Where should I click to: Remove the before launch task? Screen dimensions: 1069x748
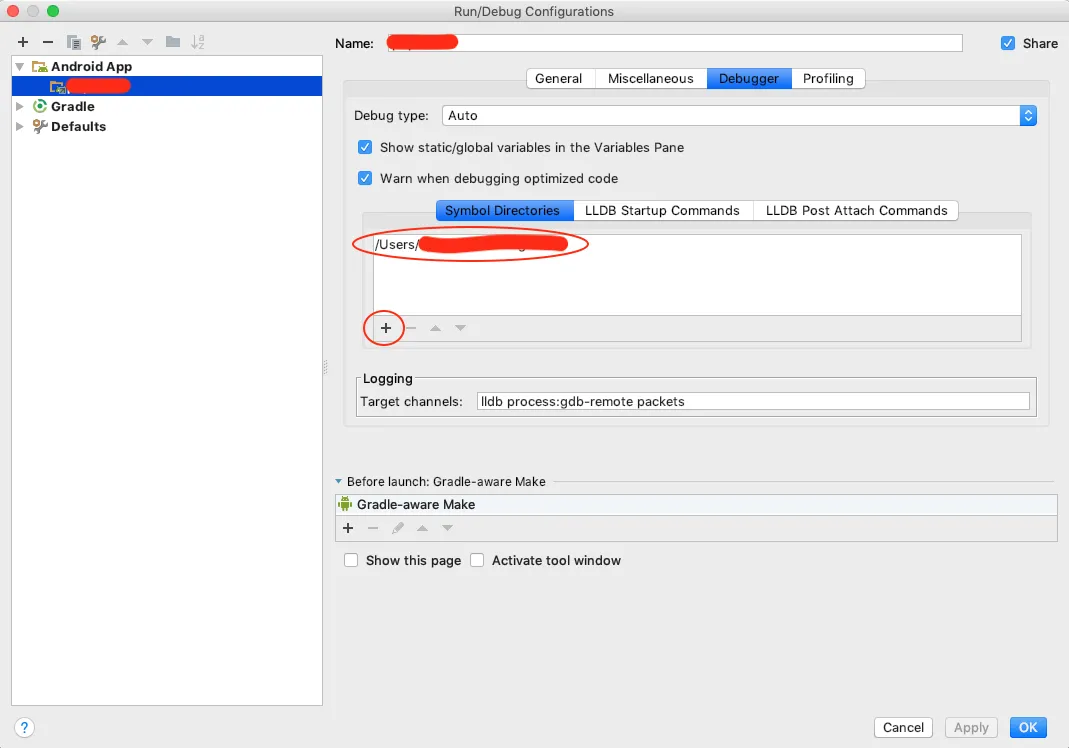(373, 528)
